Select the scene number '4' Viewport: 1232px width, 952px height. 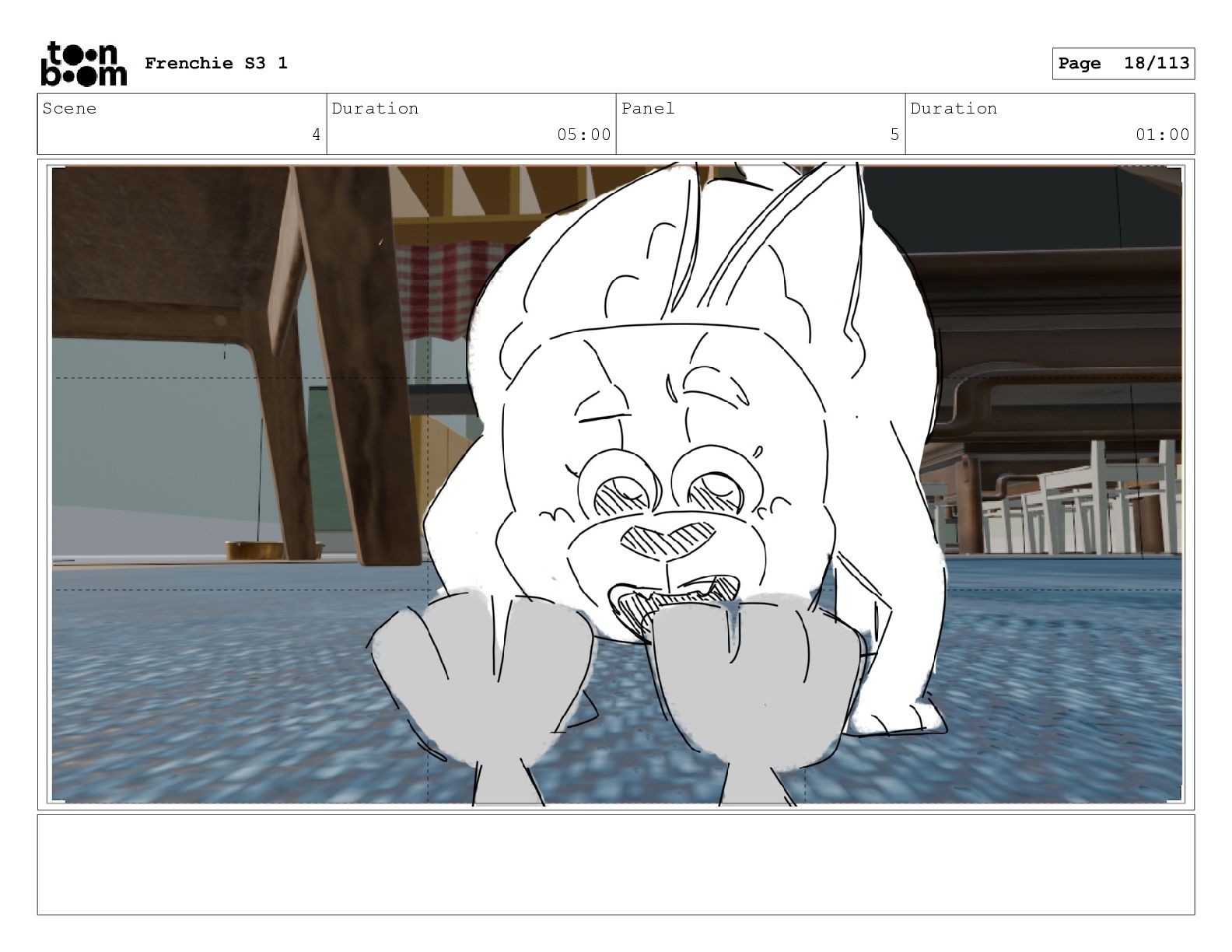click(x=316, y=135)
